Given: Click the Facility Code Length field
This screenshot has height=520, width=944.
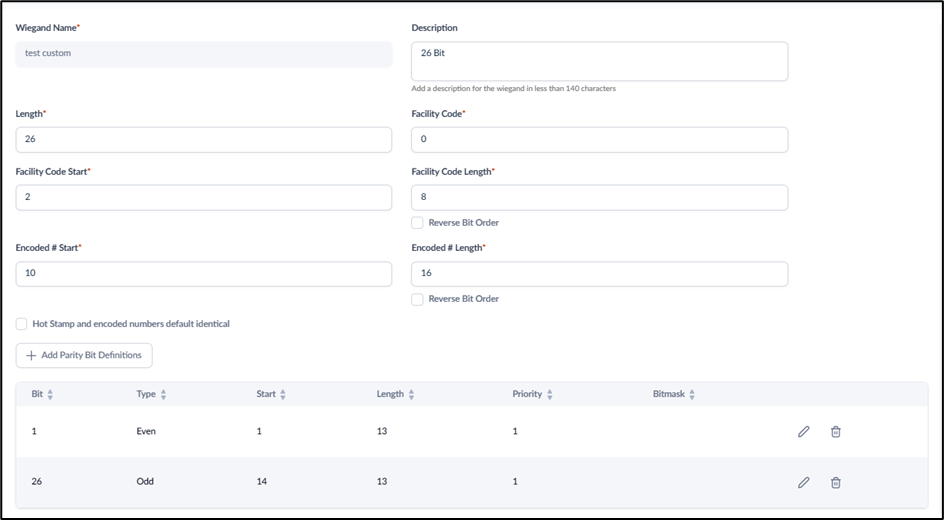Looking at the screenshot, I should coord(599,197).
